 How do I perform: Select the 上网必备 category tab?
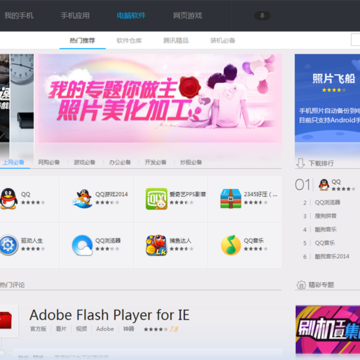pyautogui.click(x=14, y=162)
